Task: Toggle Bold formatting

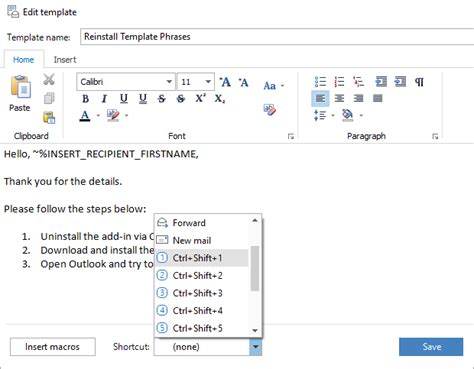Action: tap(85, 99)
